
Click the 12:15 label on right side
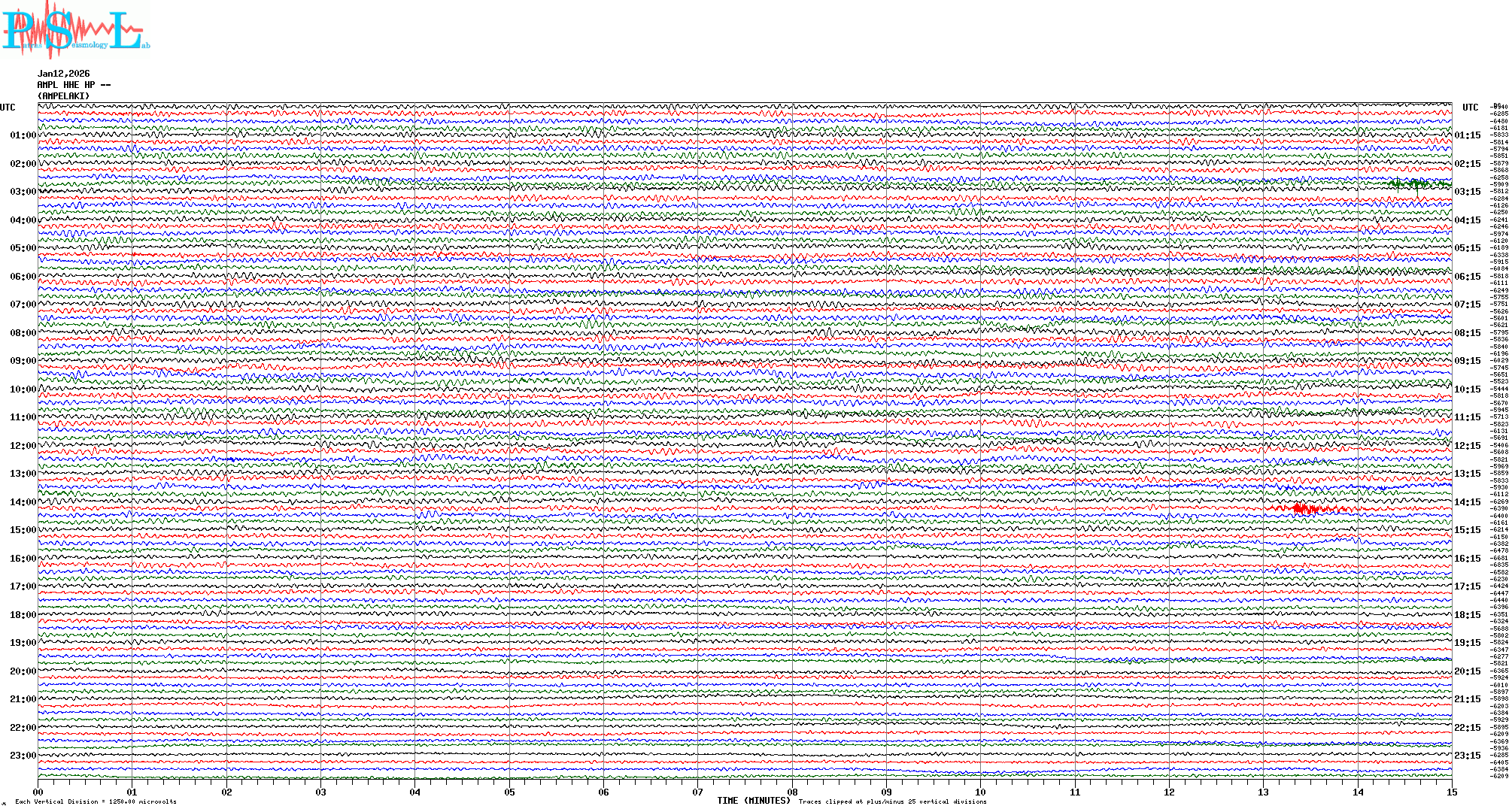tap(1467, 446)
